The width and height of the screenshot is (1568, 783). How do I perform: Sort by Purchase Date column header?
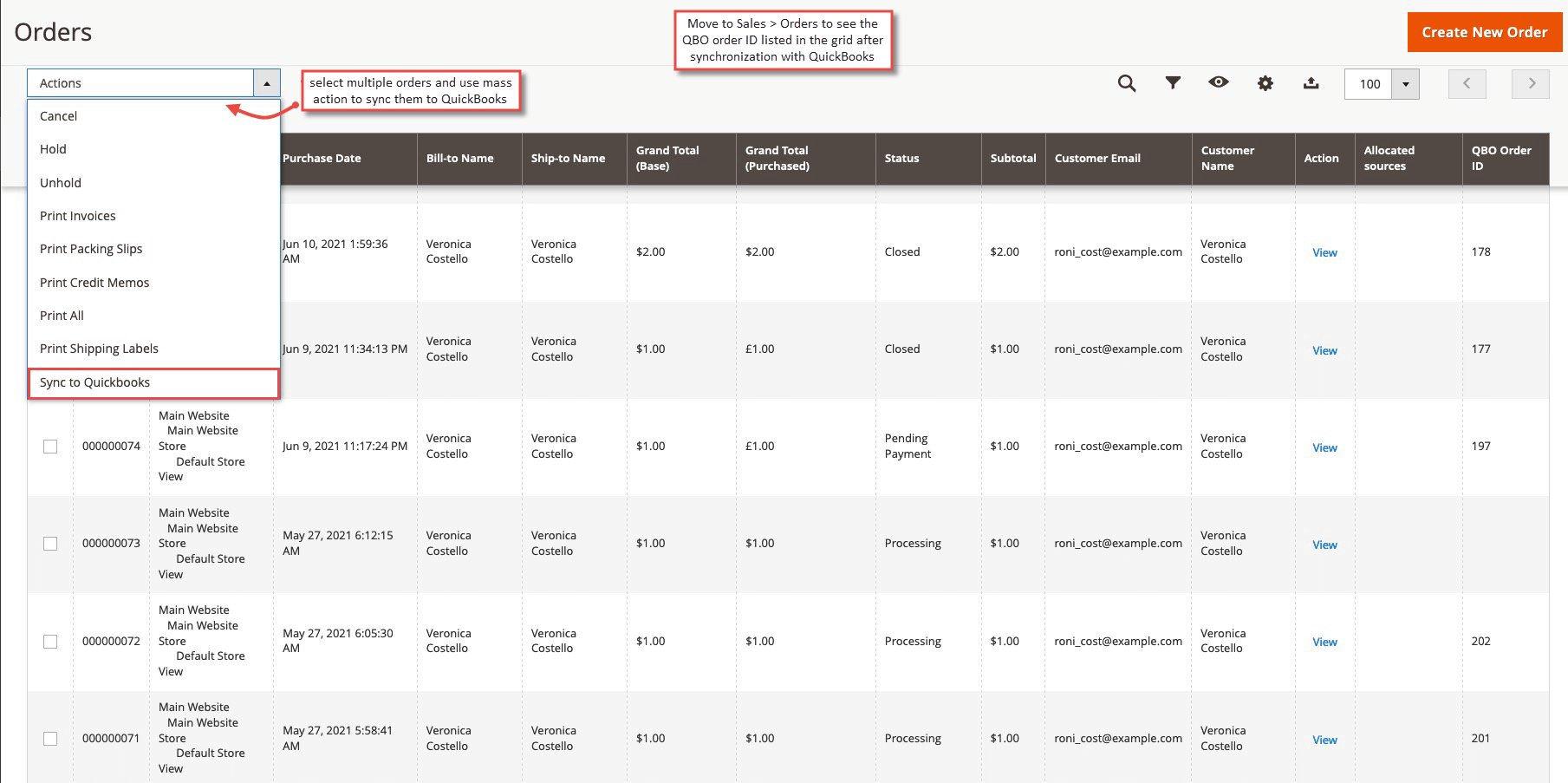click(x=345, y=159)
